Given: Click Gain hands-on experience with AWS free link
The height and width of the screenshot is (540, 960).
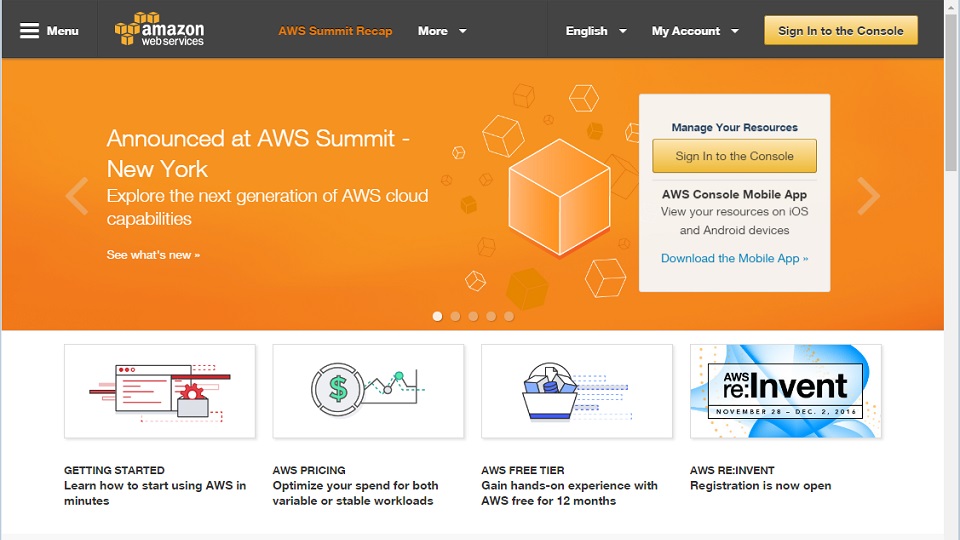Looking at the screenshot, I should (x=569, y=493).
